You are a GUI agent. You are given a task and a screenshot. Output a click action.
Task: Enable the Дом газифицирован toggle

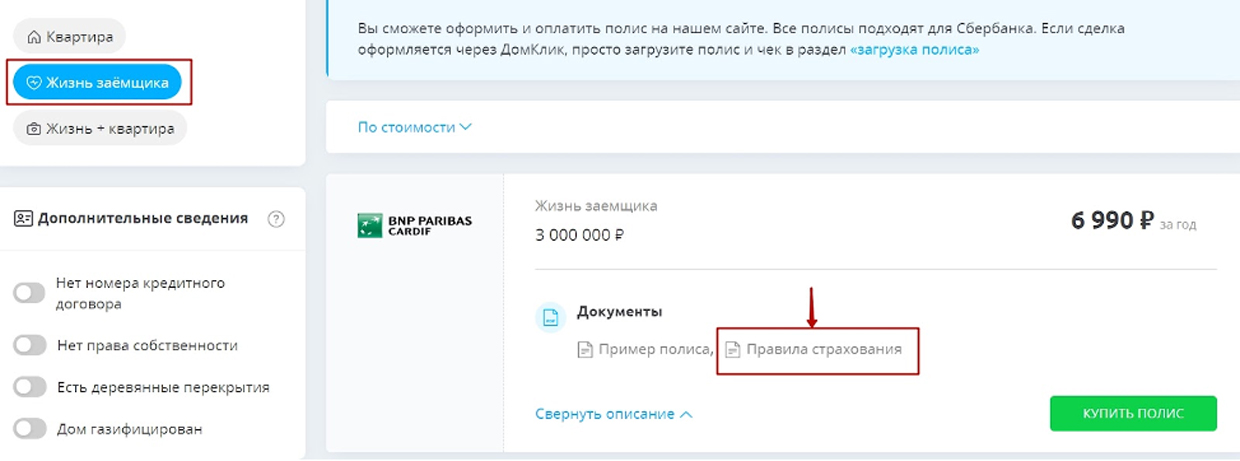pos(30,429)
